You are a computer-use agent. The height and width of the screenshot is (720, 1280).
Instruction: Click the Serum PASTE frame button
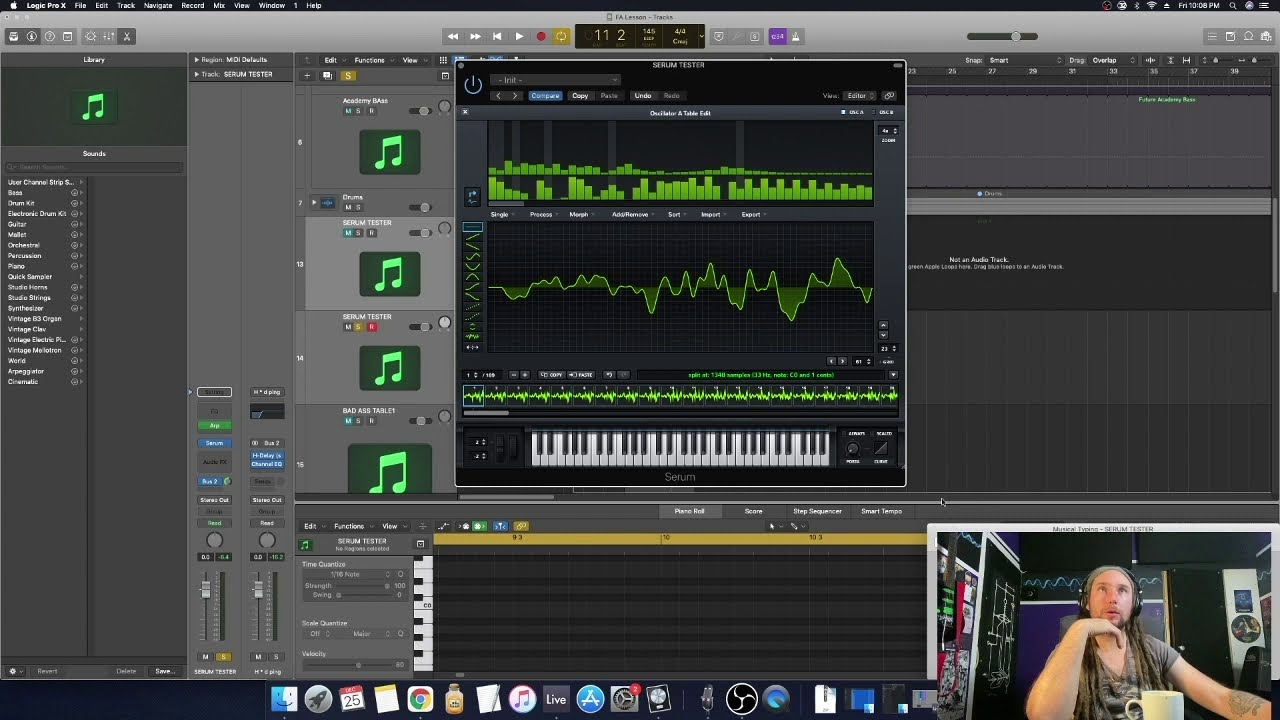click(x=582, y=375)
